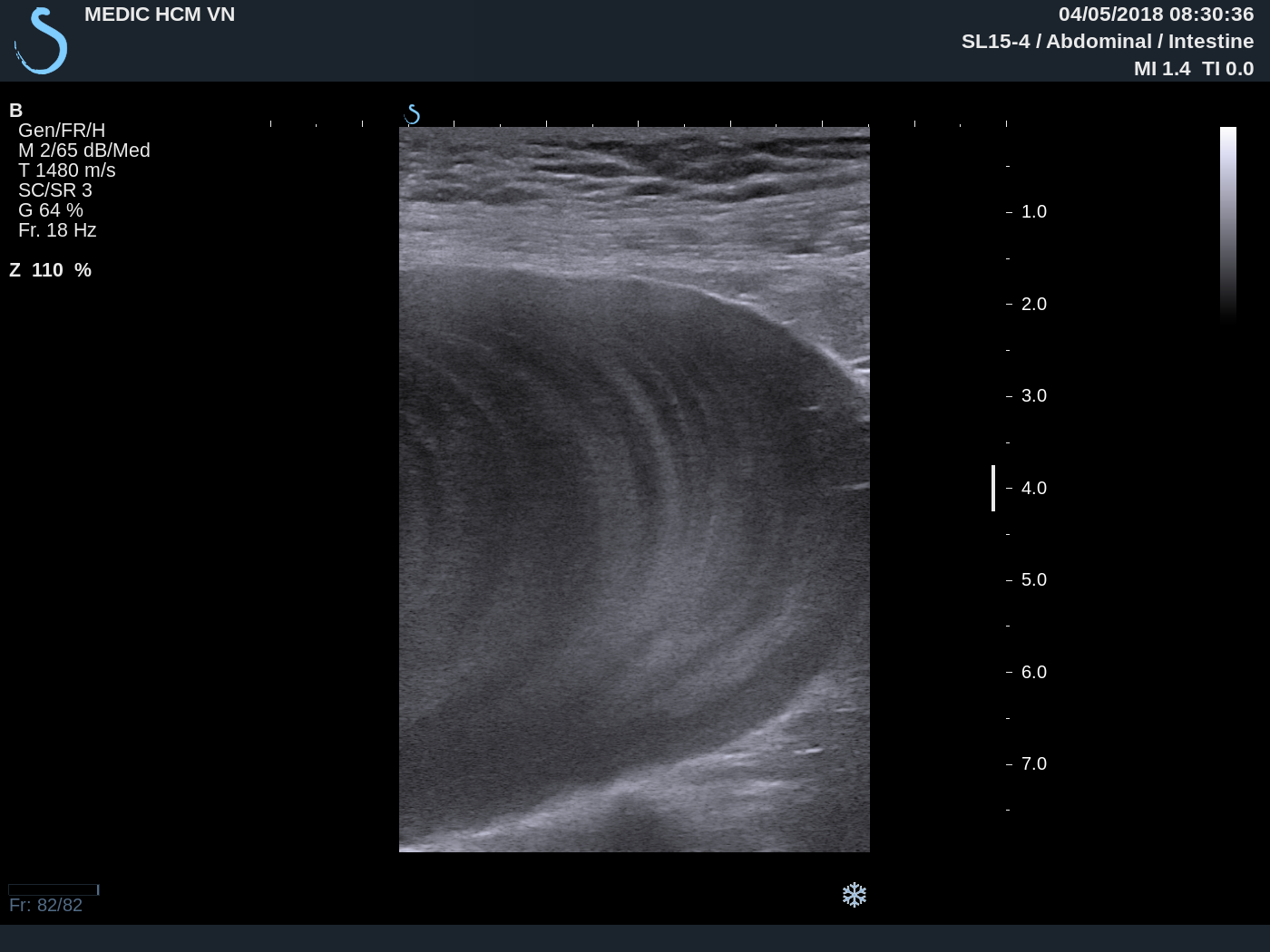Toggle the T 1480 m/s sound speed setting
Viewport: 1270px width, 952px height.
(66, 170)
